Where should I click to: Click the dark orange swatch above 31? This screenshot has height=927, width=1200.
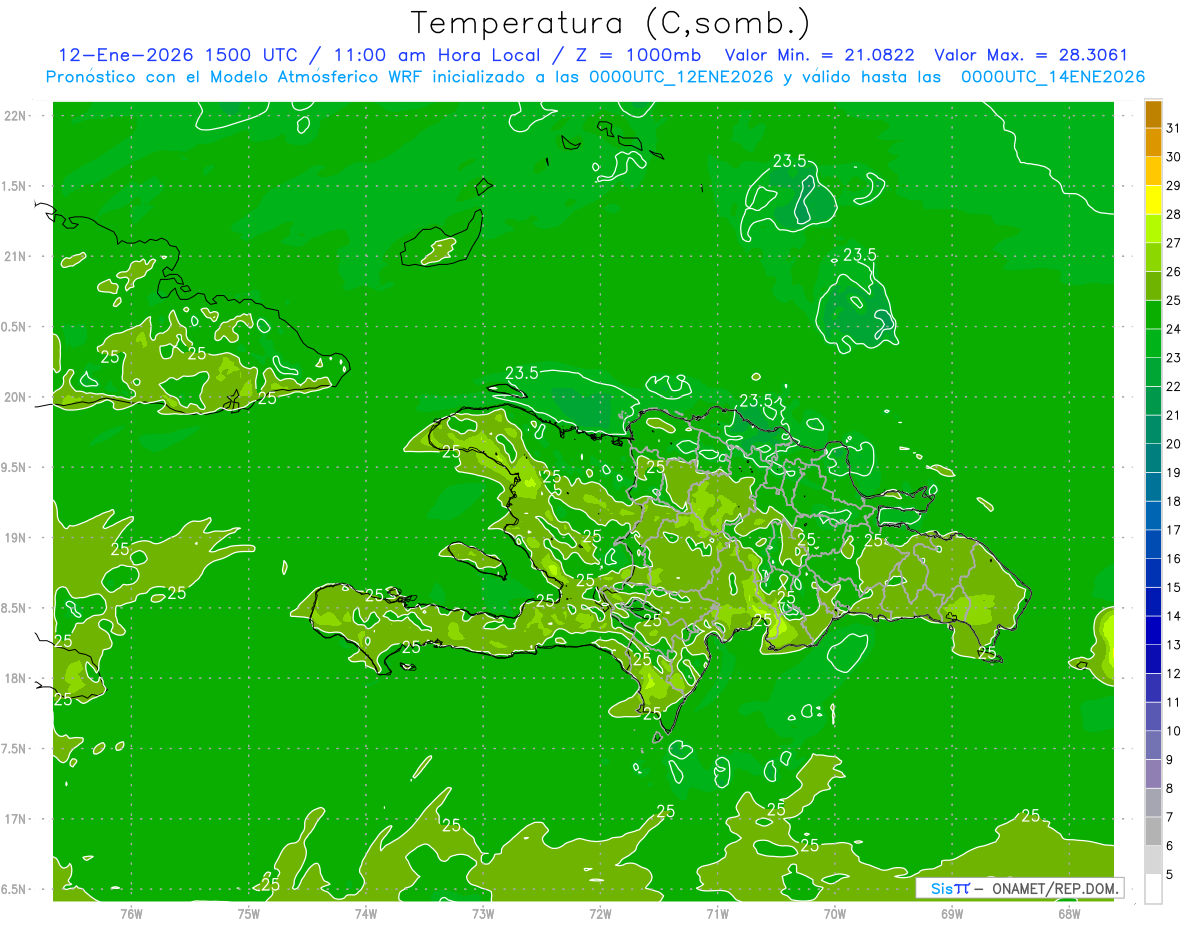point(1153,114)
